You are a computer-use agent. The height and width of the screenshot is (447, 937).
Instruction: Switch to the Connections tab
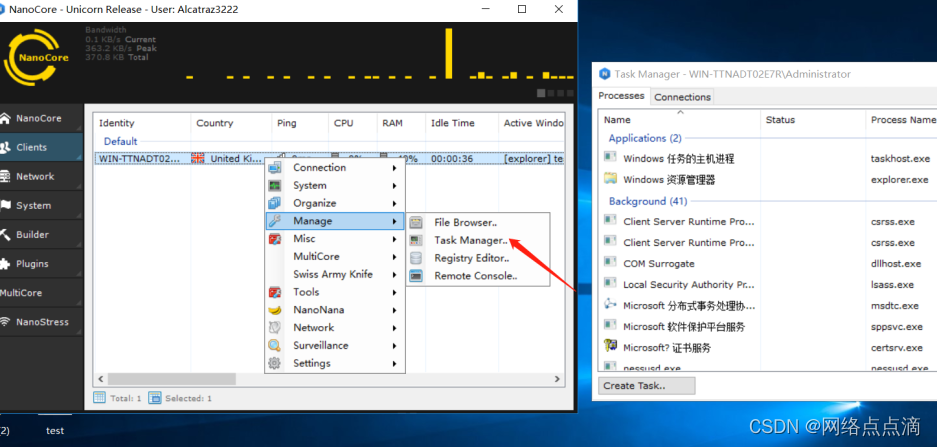click(x=682, y=97)
